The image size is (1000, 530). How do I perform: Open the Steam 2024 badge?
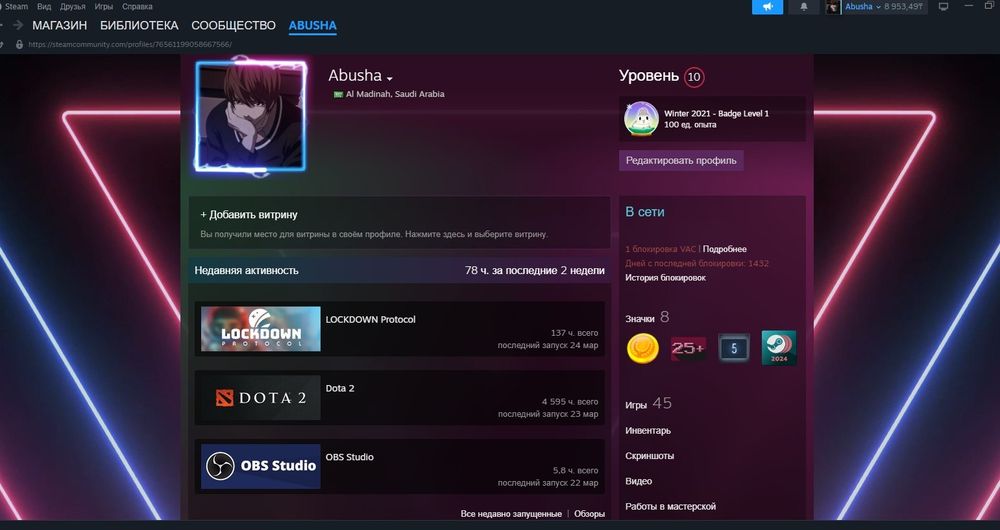pos(779,348)
